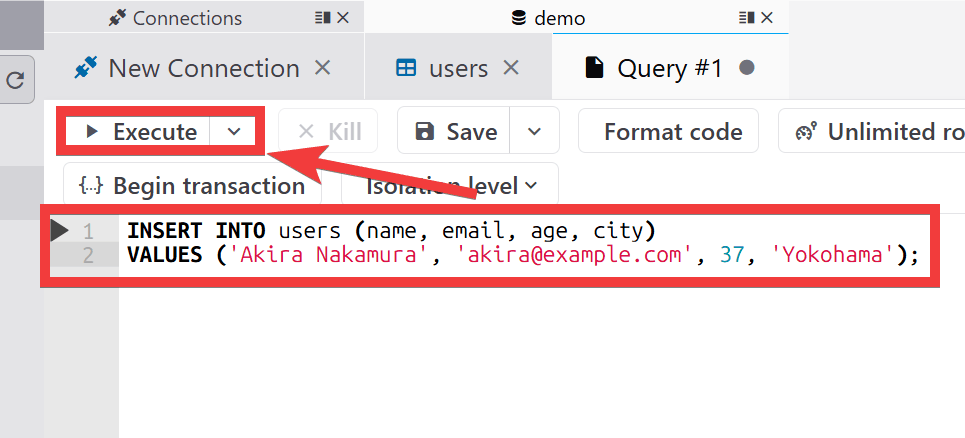Close the demo panel
This screenshot has width=965, height=438.
767,18
